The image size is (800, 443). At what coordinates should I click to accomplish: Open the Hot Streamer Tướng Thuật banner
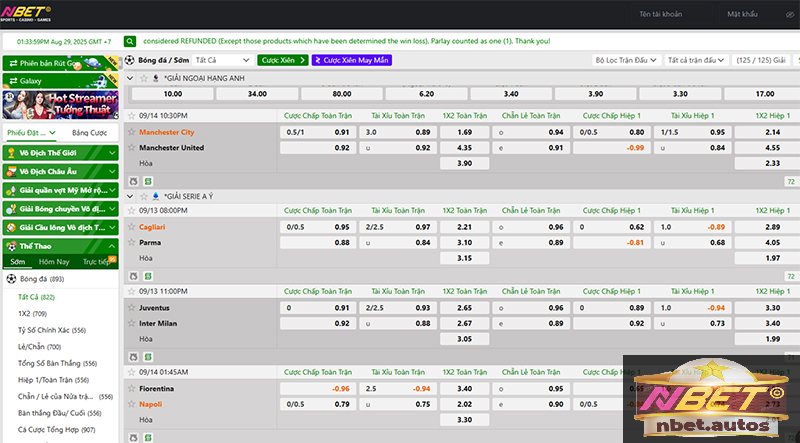(60, 103)
